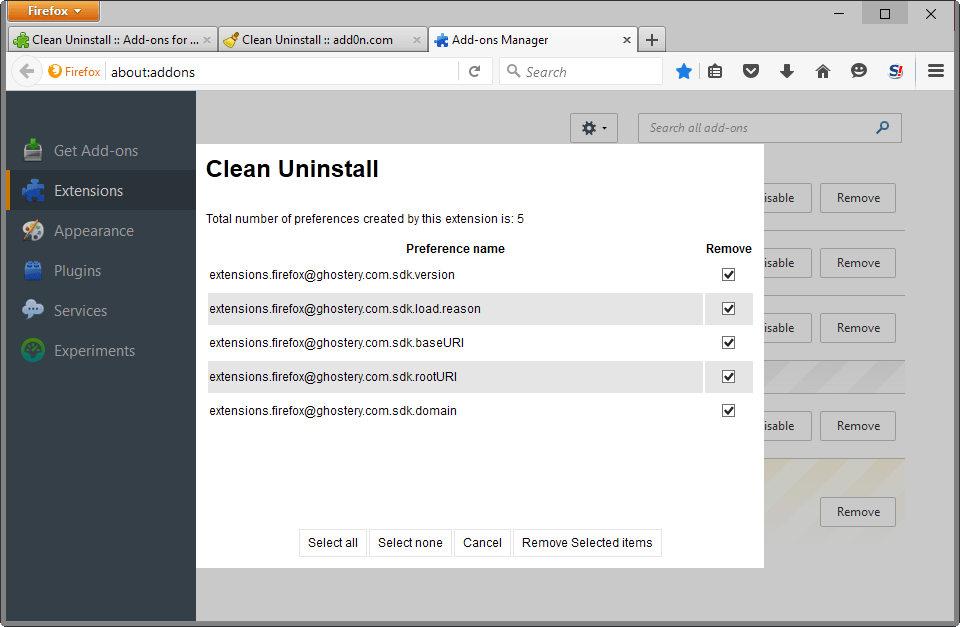Open the add-ons tools gear dropdown
This screenshot has height=627, width=960.
click(593, 128)
